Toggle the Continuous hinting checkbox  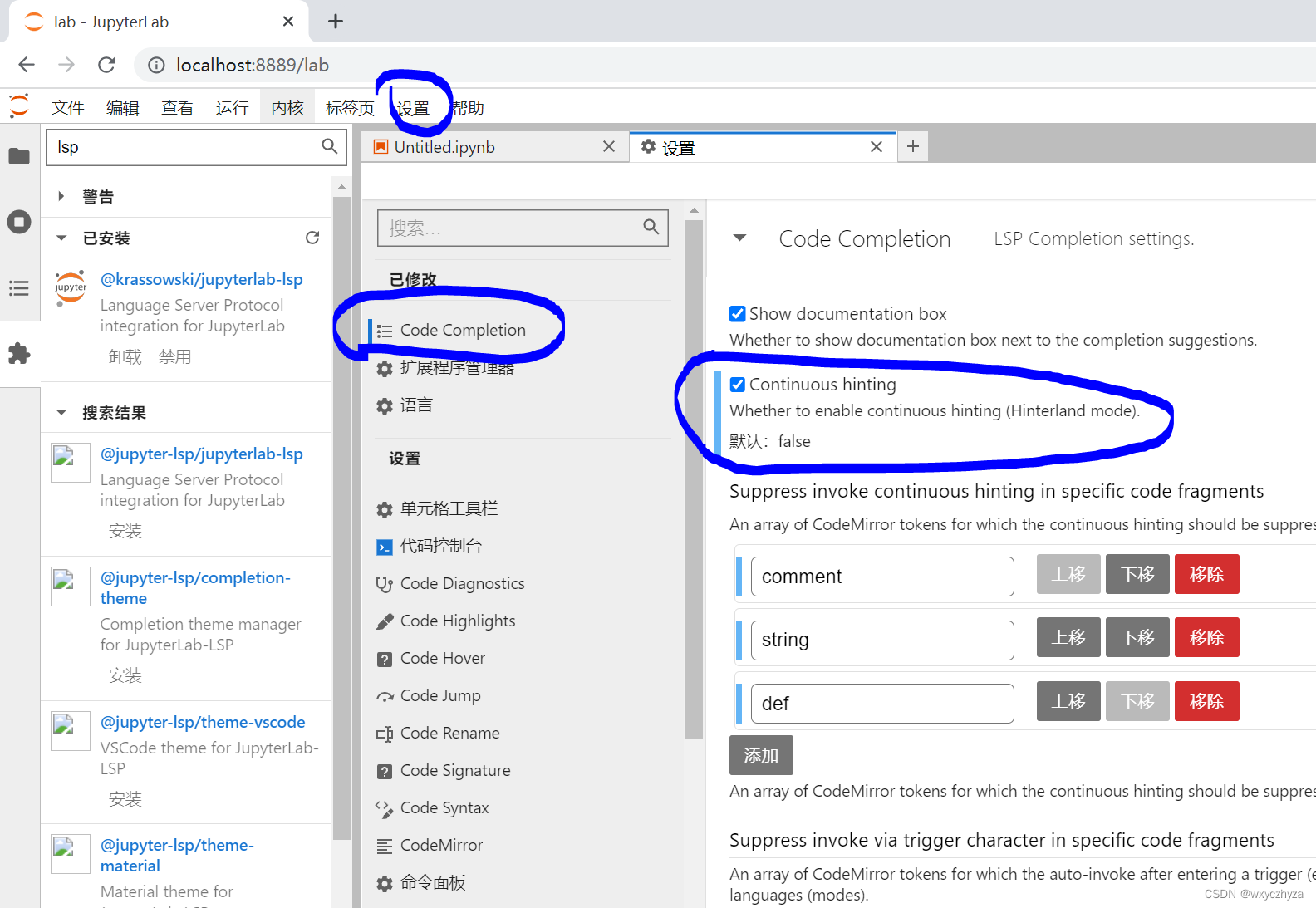click(737, 384)
